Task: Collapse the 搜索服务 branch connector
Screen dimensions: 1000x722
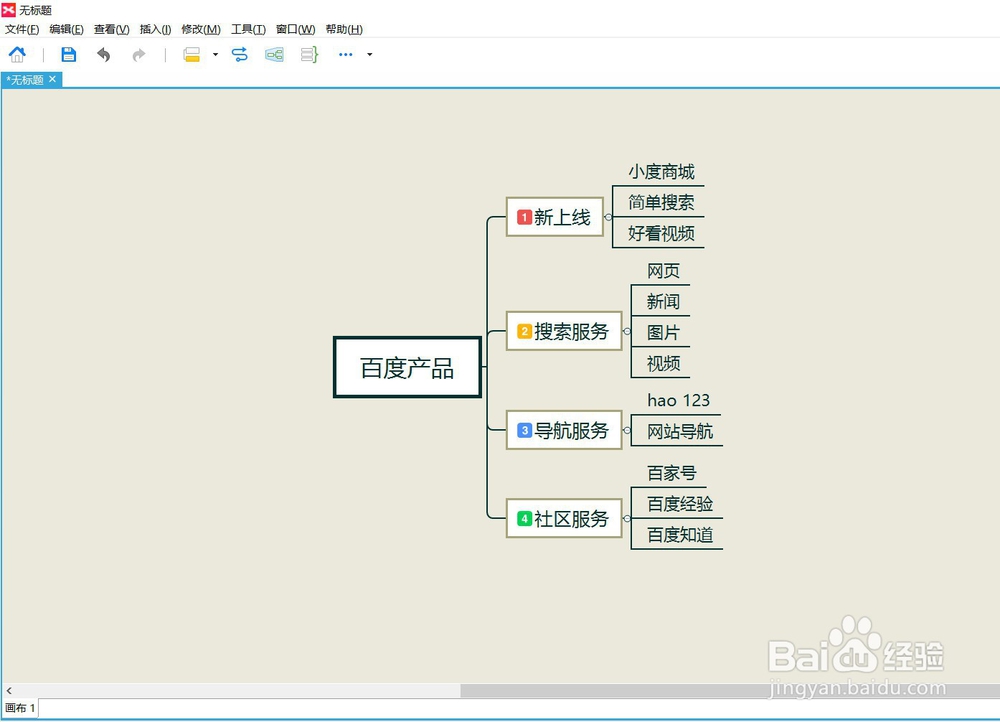Action: (x=626, y=332)
